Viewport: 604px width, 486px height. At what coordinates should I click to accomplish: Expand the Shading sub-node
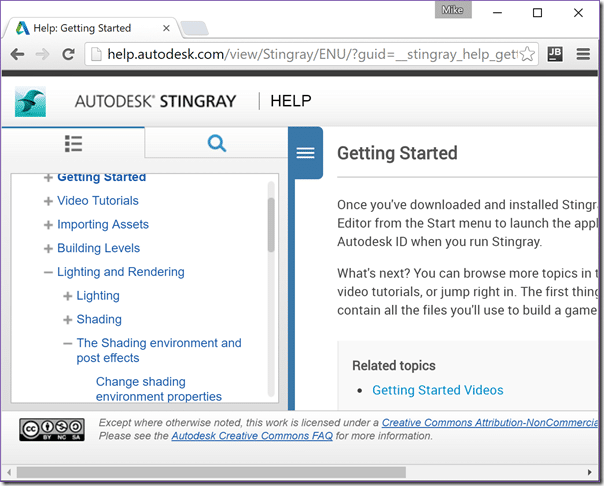pyautogui.click(x=67, y=320)
